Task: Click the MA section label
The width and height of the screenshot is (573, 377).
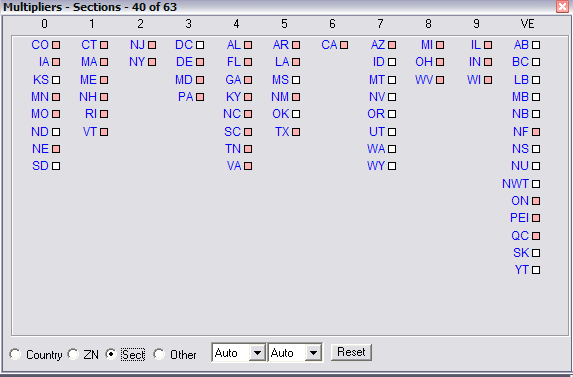Action: pos(89,62)
